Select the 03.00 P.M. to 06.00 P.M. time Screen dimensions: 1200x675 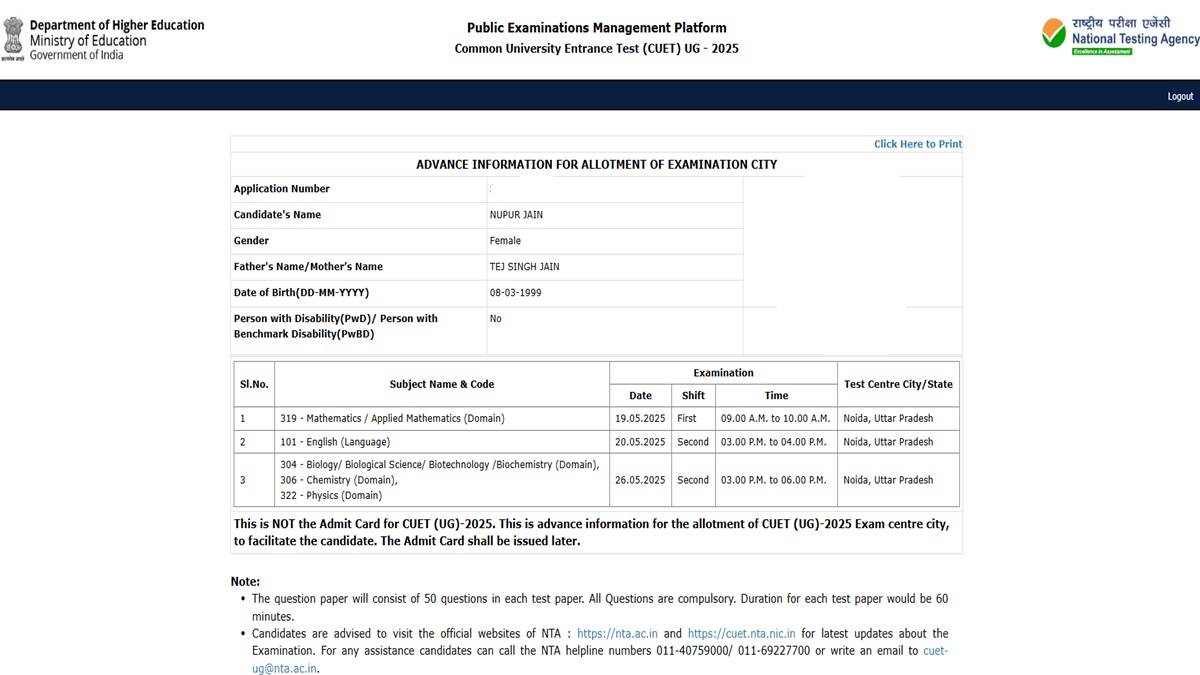click(x=776, y=480)
